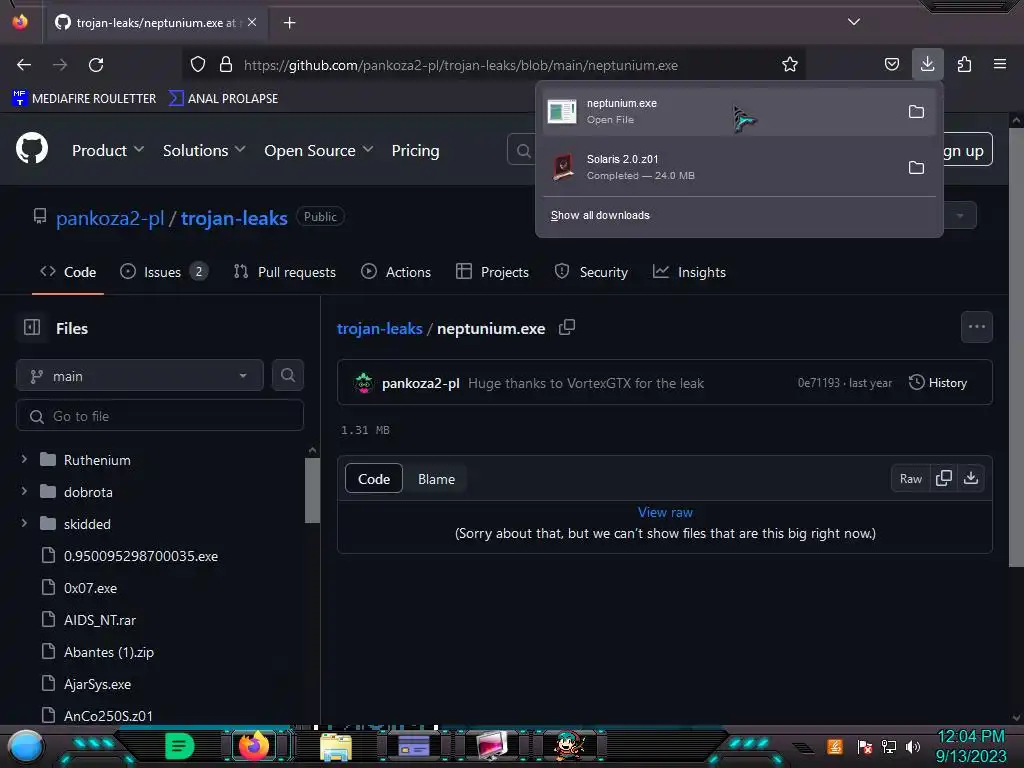The width and height of the screenshot is (1024, 768).
Task: Open MEDIAFIRE ROULETTER bookmark
Action: pos(84,99)
